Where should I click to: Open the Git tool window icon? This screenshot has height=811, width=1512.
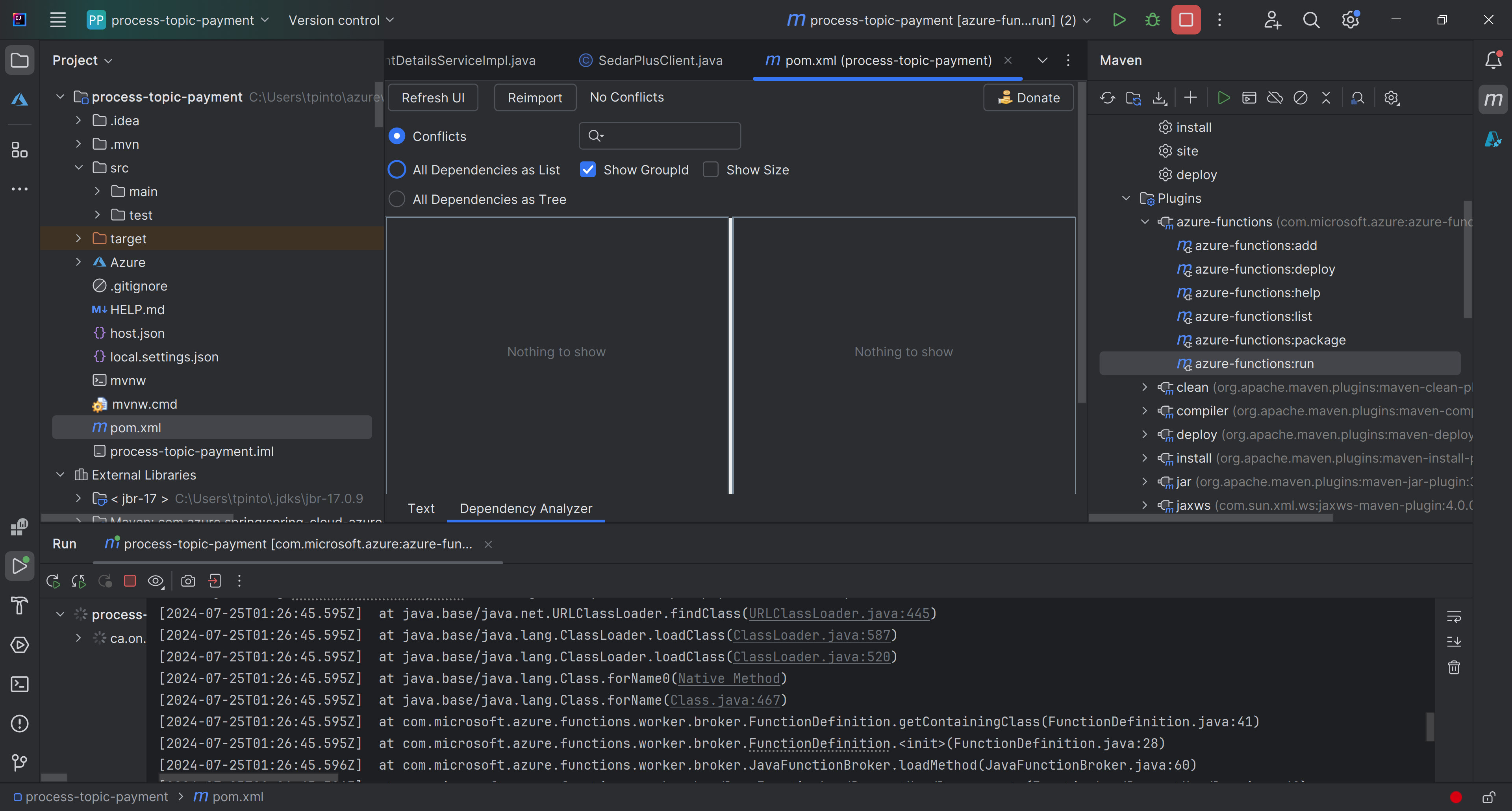pyautogui.click(x=19, y=763)
